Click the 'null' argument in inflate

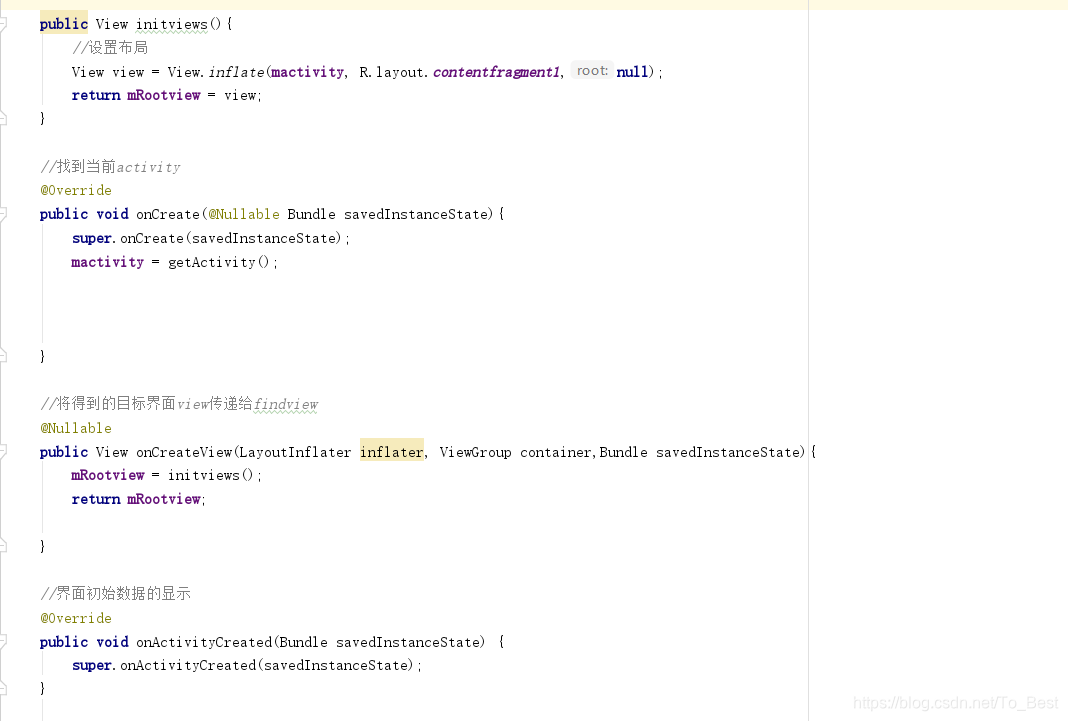click(632, 72)
